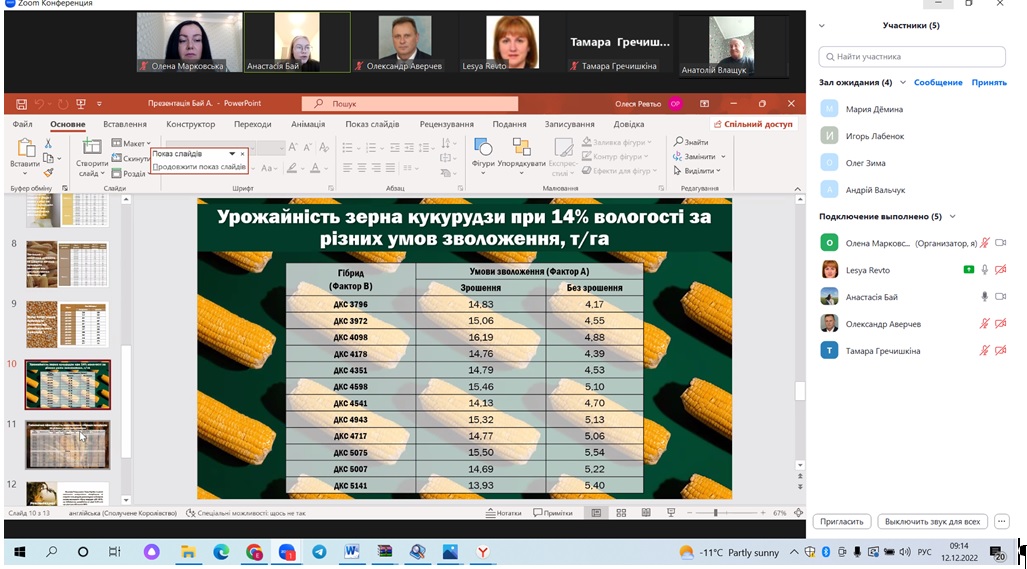Collapse the Подключение выполнено section
Image resolution: width=1027 pixels, height=569 pixels.
click(952, 216)
